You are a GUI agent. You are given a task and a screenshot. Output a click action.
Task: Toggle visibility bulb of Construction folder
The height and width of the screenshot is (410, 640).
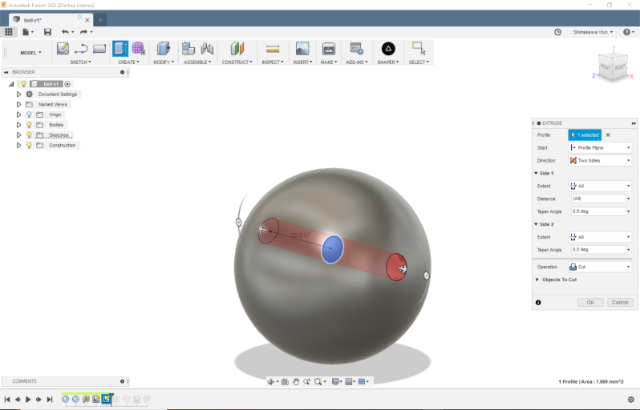[29, 145]
